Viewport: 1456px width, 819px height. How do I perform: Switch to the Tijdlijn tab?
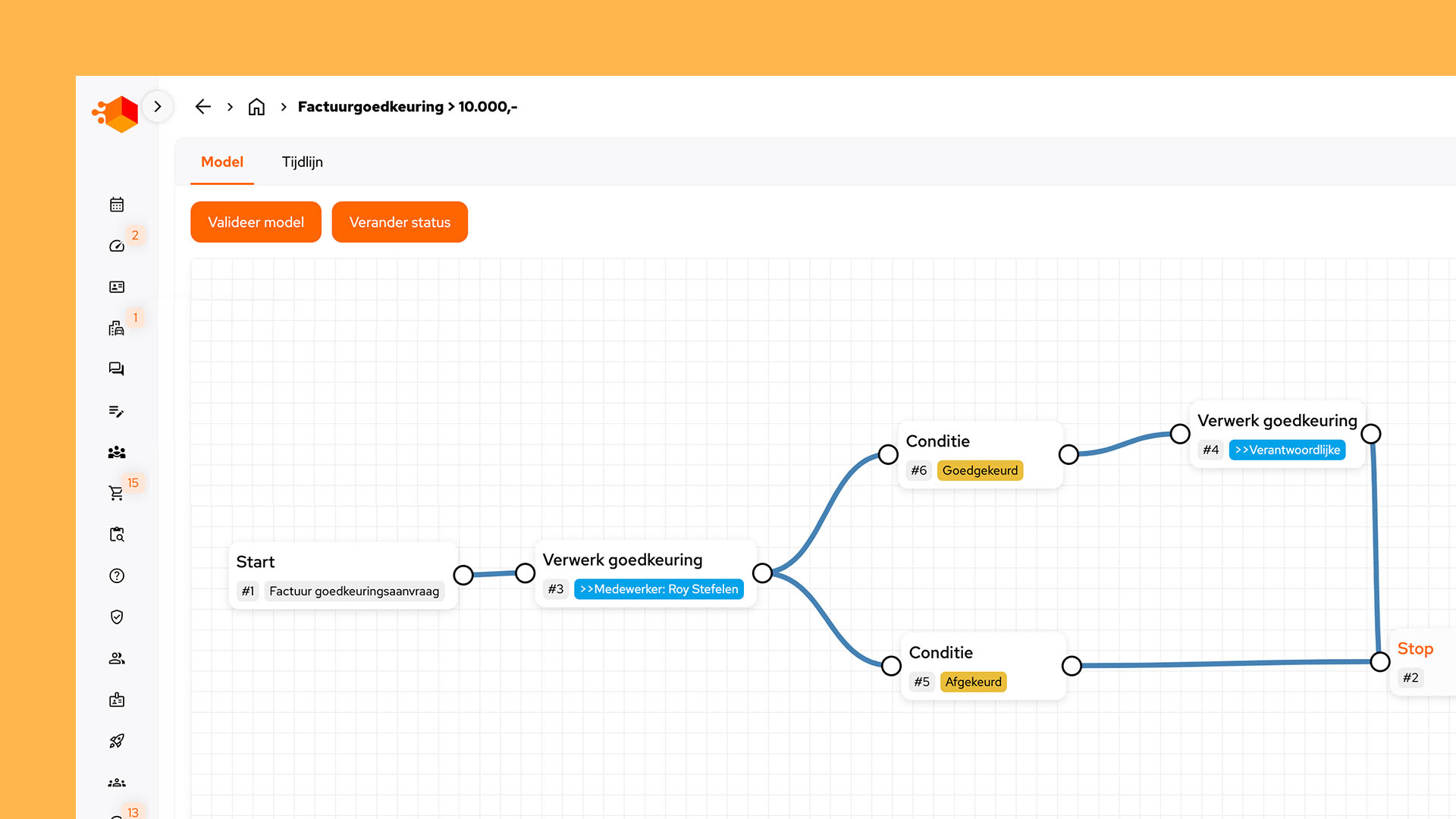tap(302, 162)
